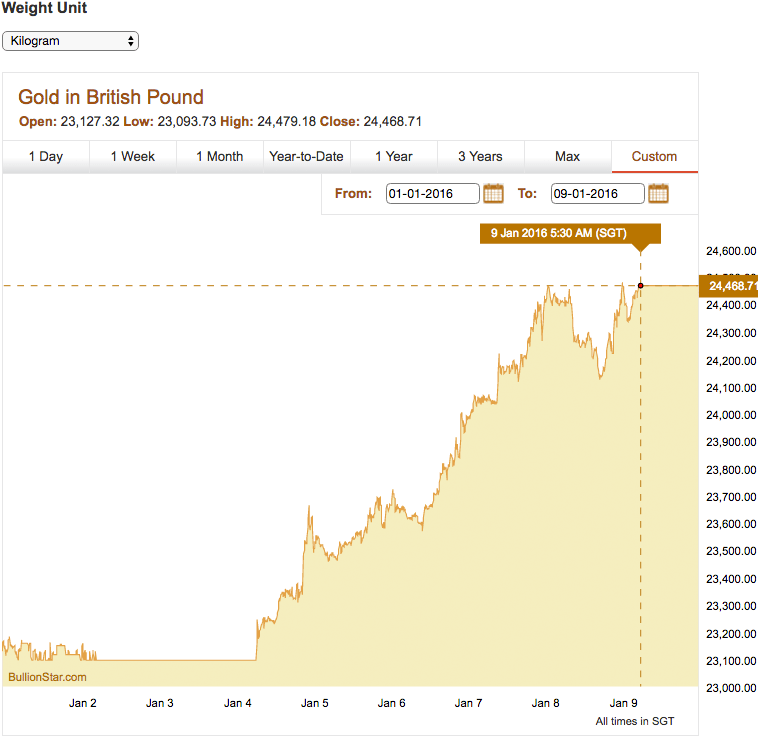Image resolution: width=758 pixels, height=738 pixels.
Task: Open the calendar picker beside From date
Action: pyautogui.click(x=493, y=193)
